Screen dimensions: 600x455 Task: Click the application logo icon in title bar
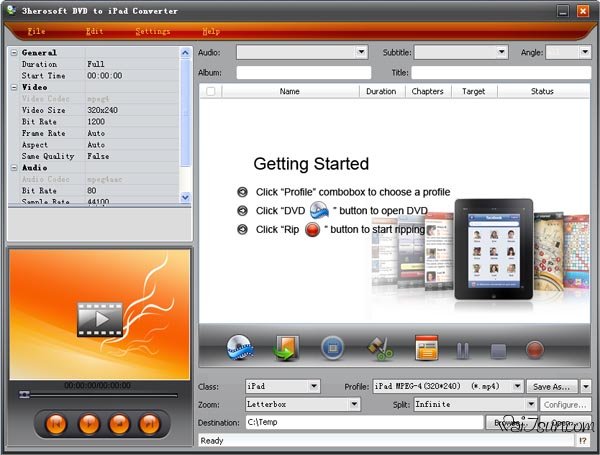point(11,10)
